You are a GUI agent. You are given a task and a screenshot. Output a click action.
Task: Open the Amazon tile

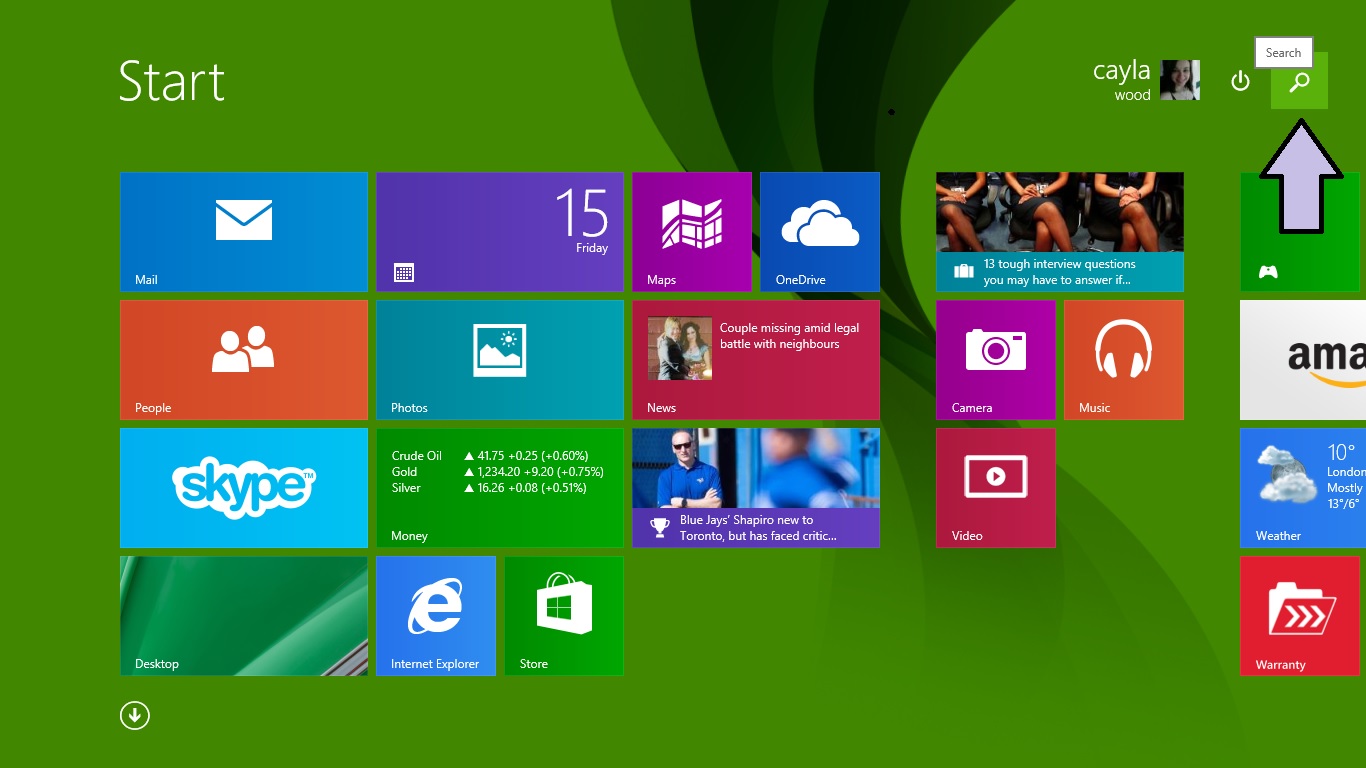coord(1303,360)
